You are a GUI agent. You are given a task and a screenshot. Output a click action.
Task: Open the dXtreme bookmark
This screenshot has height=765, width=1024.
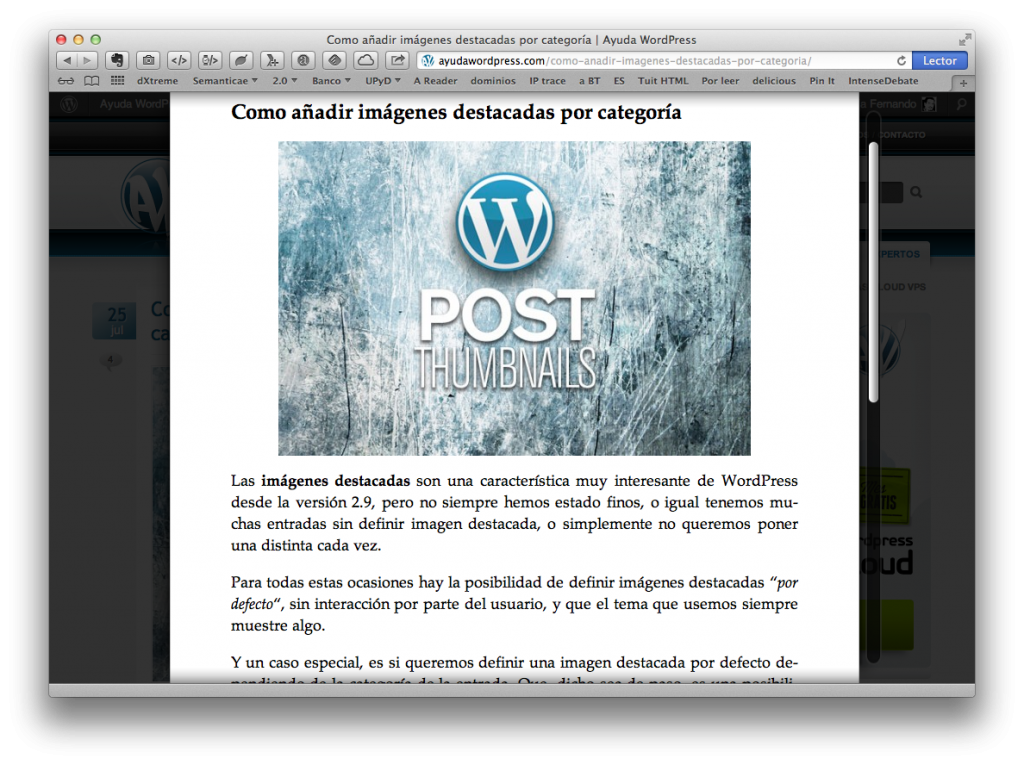(x=157, y=81)
